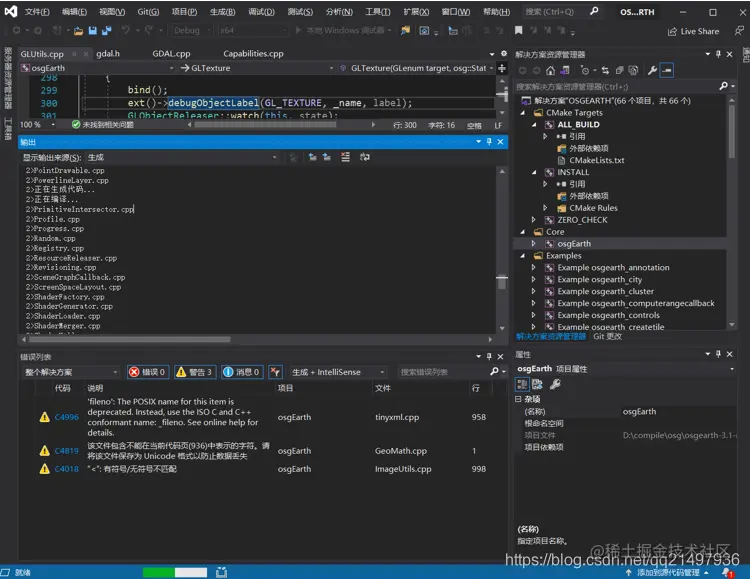This screenshot has height=579, width=750.
Task: Click the search error list input field
Action: [x=443, y=372]
